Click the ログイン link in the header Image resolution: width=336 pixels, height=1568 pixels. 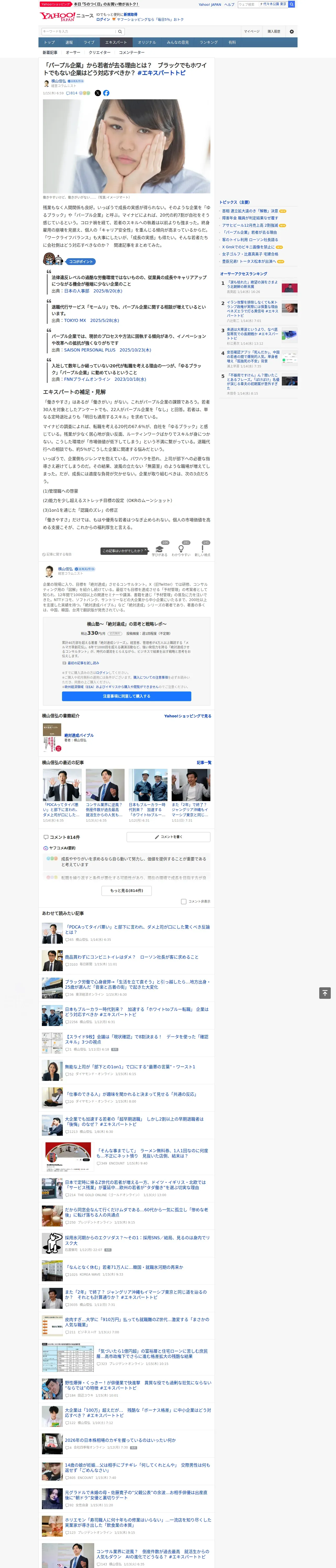point(103,20)
